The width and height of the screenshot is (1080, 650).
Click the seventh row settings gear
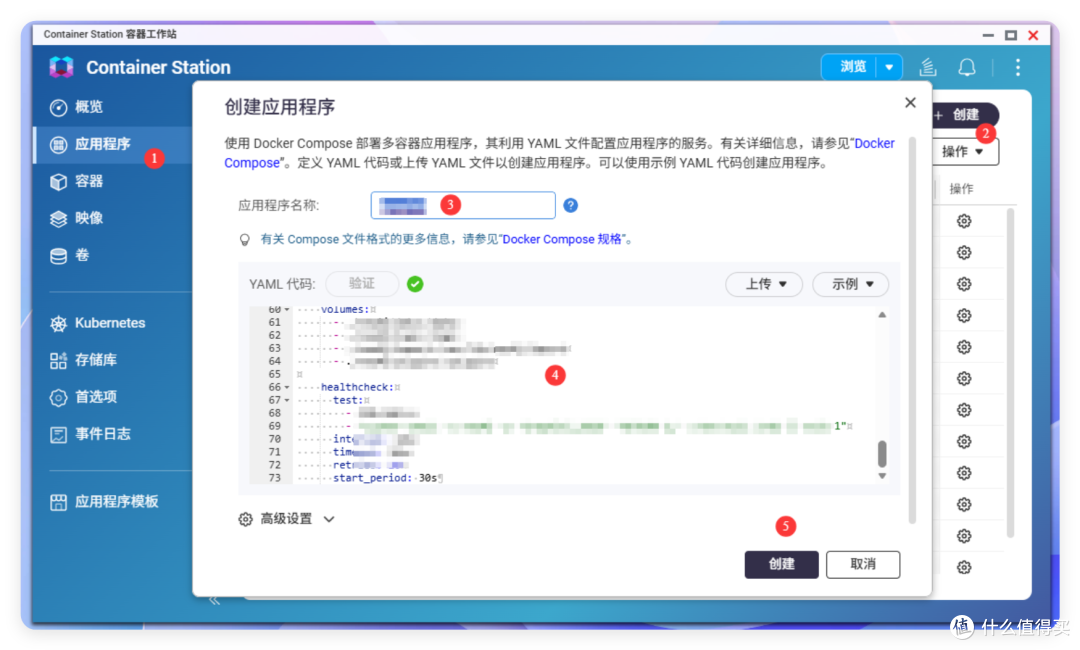[964, 410]
